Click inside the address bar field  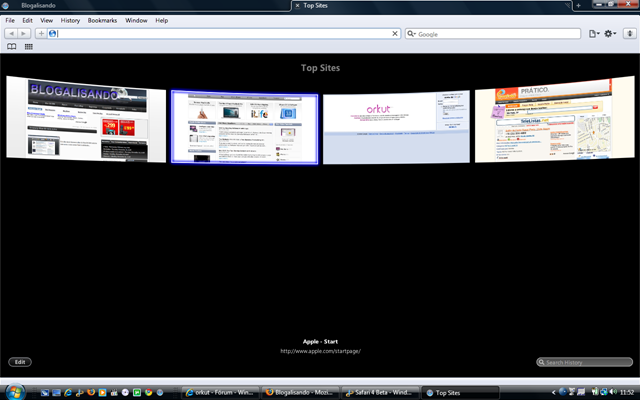[x=224, y=33]
